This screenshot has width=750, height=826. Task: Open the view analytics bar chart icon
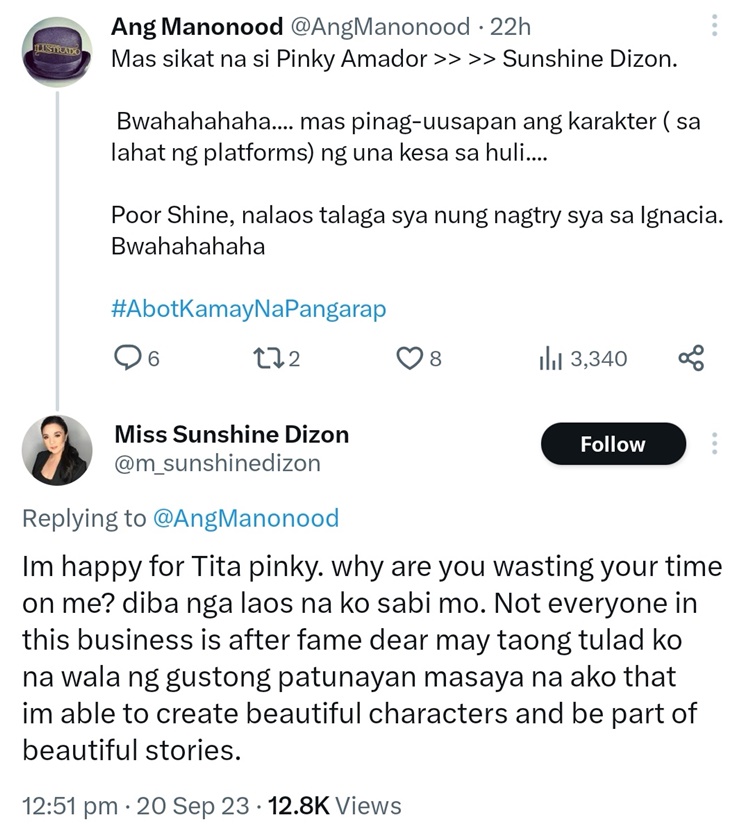(551, 358)
